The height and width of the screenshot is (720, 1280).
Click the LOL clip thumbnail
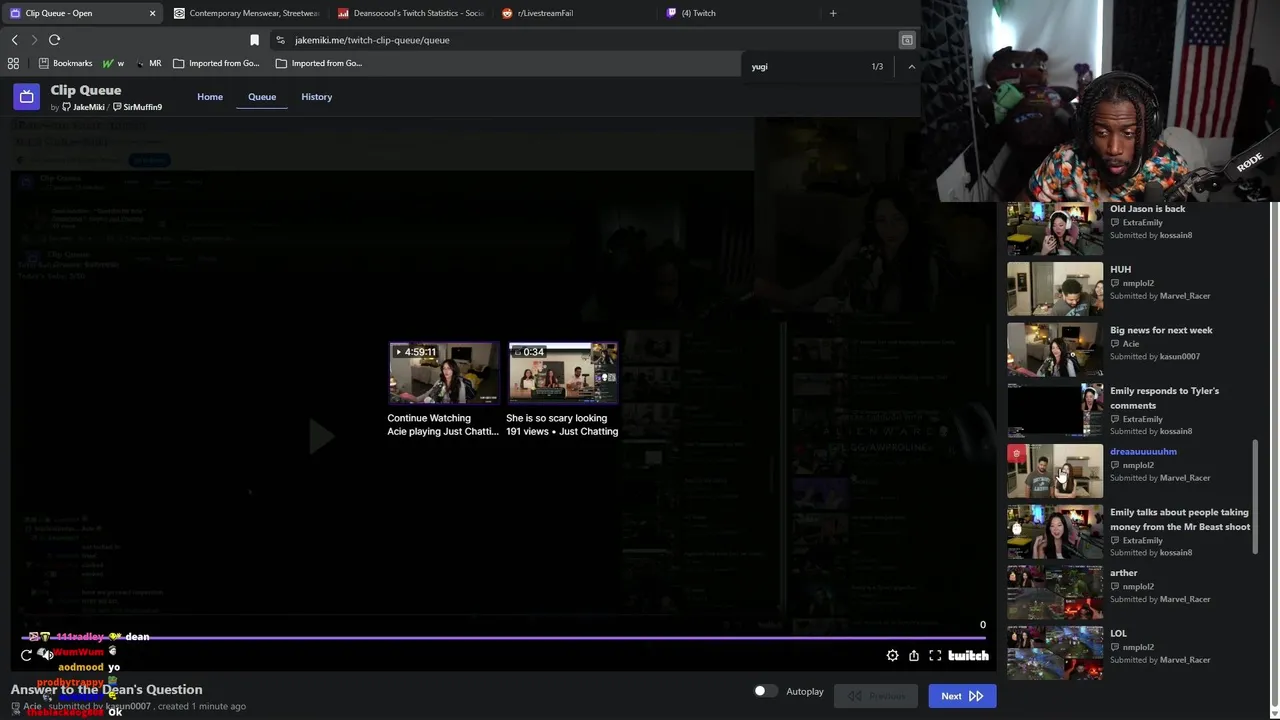pyautogui.click(x=1055, y=654)
